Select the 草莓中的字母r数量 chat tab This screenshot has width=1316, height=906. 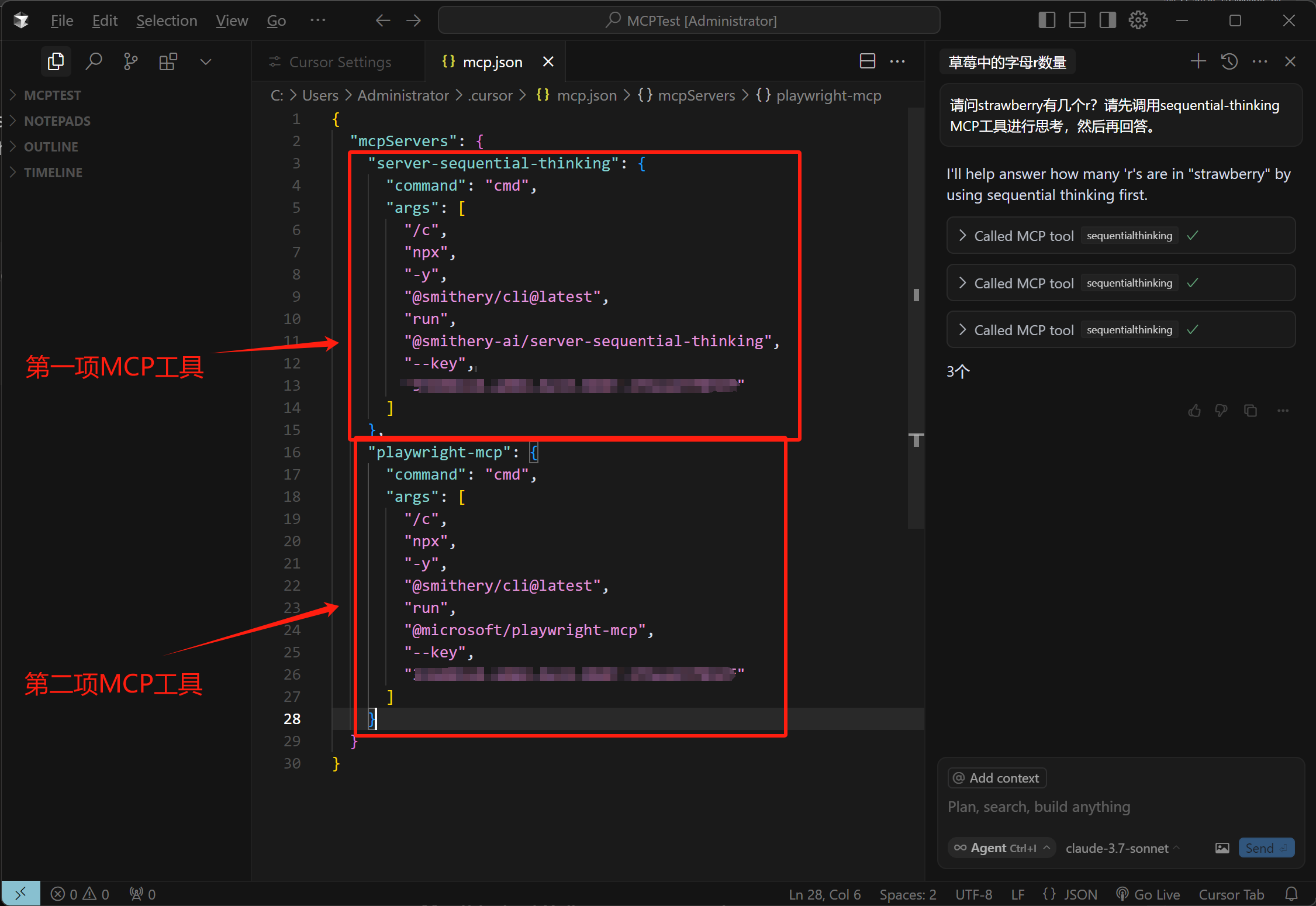pyautogui.click(x=1007, y=62)
